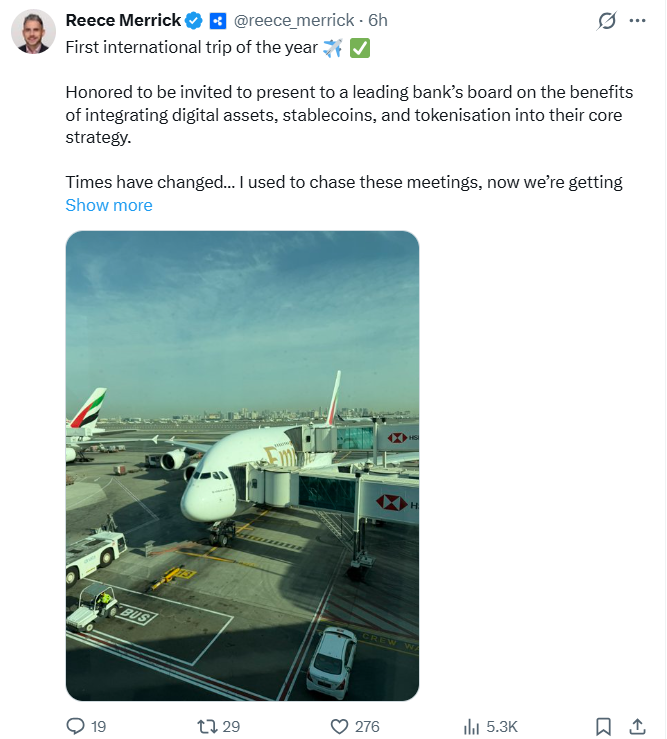Viewport: 667px width, 739px height.
Task: Expand the post with Show more
Action: click(109, 205)
